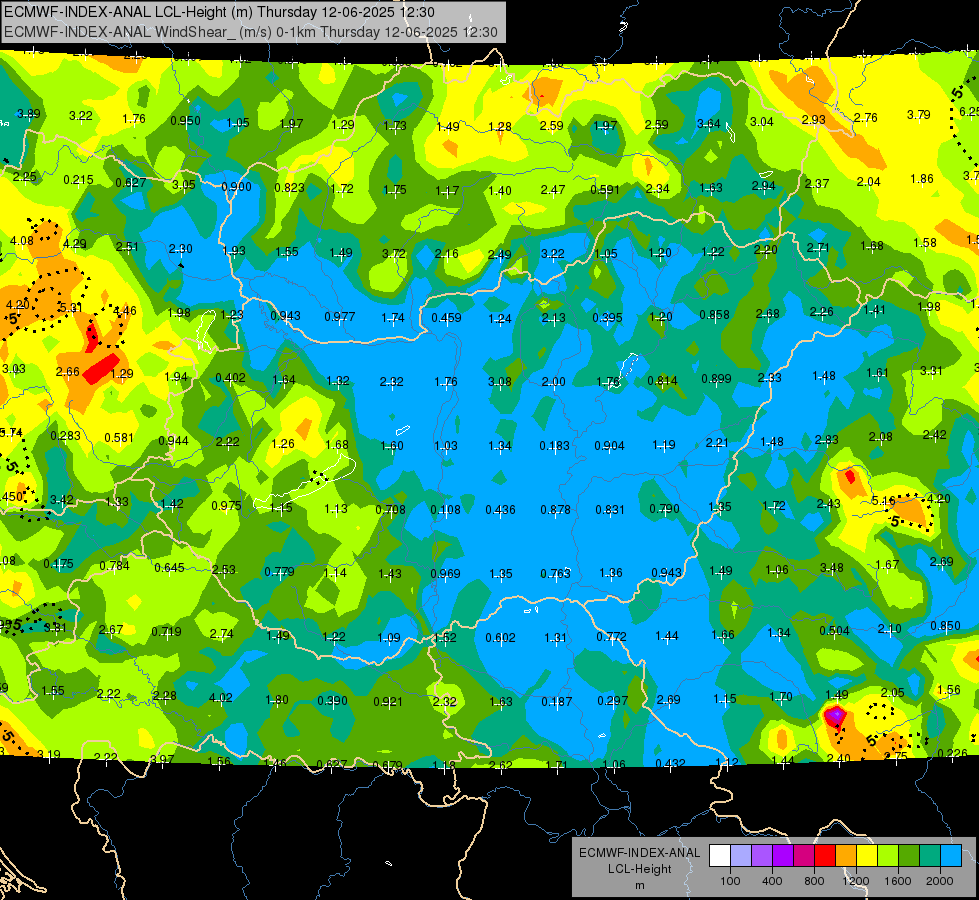979x900 pixels.
Task: Click the wind shear value 0.581
Action: (119, 438)
